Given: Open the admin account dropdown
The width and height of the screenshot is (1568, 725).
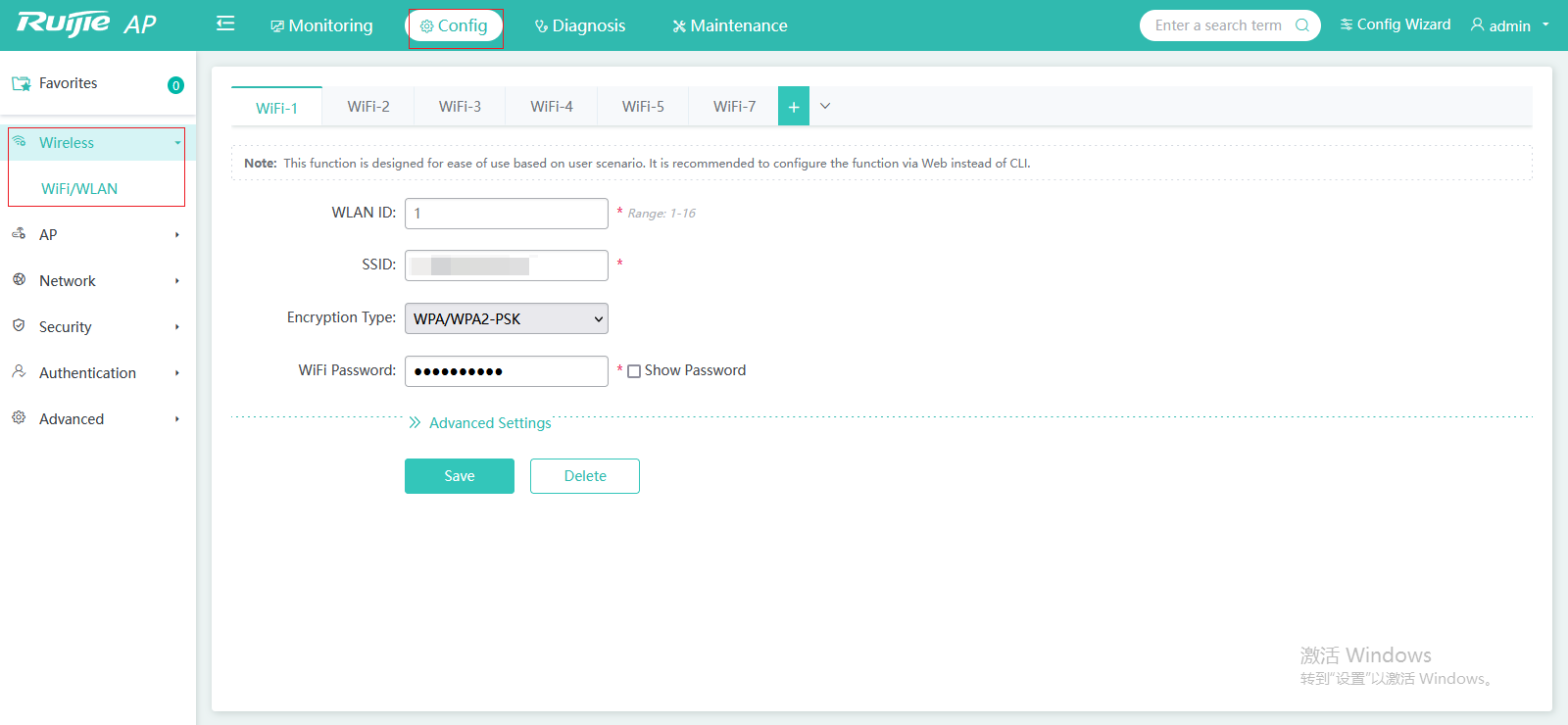Looking at the screenshot, I should [1509, 25].
